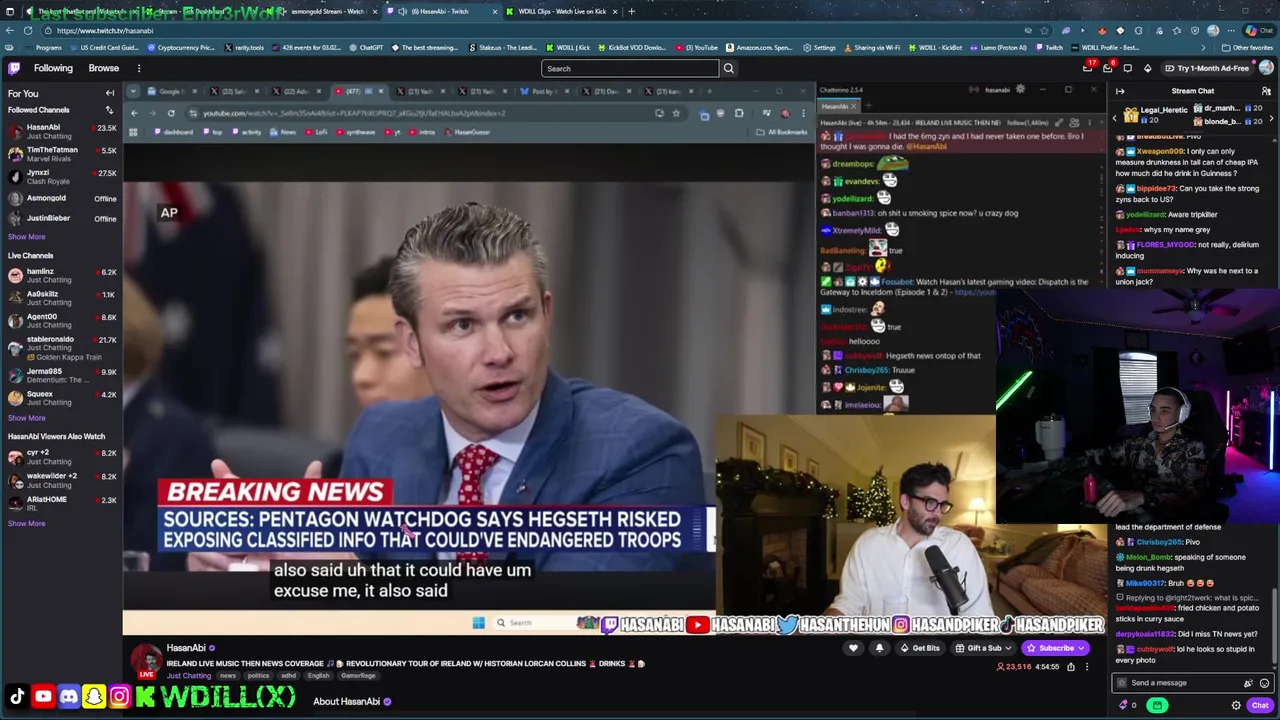Image resolution: width=1280 pixels, height=720 pixels.
Task: Go back in the browser
Action: point(10,30)
